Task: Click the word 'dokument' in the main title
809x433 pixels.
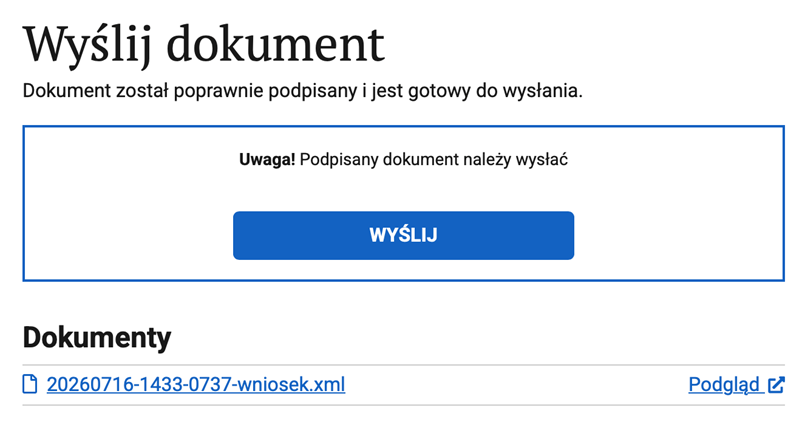Action: click(275, 44)
